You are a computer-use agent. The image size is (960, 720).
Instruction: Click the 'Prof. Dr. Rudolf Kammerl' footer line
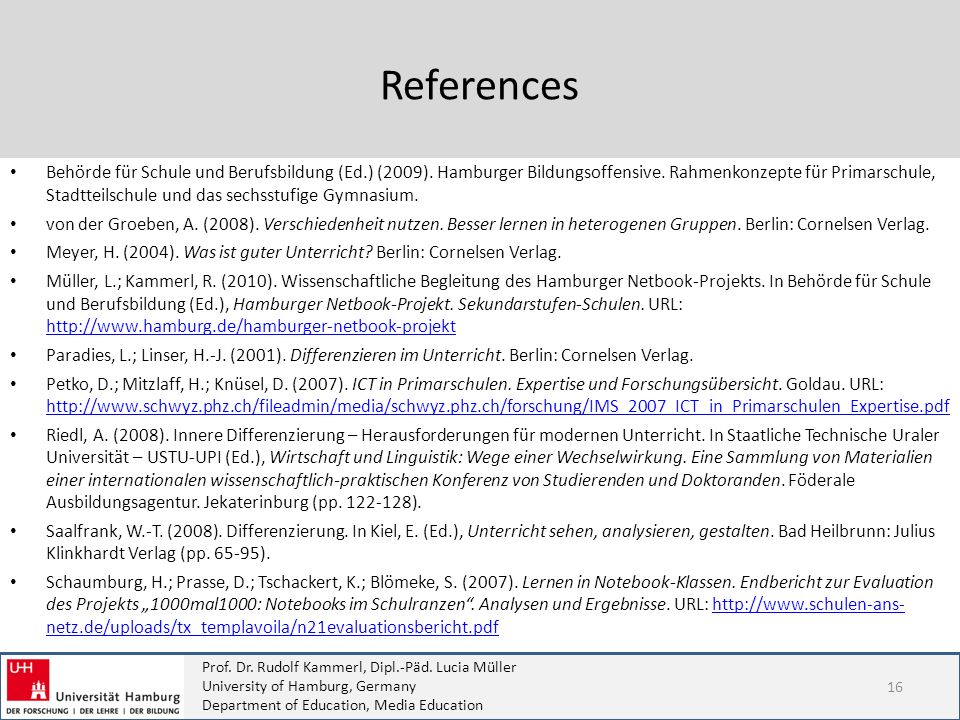[359, 667]
